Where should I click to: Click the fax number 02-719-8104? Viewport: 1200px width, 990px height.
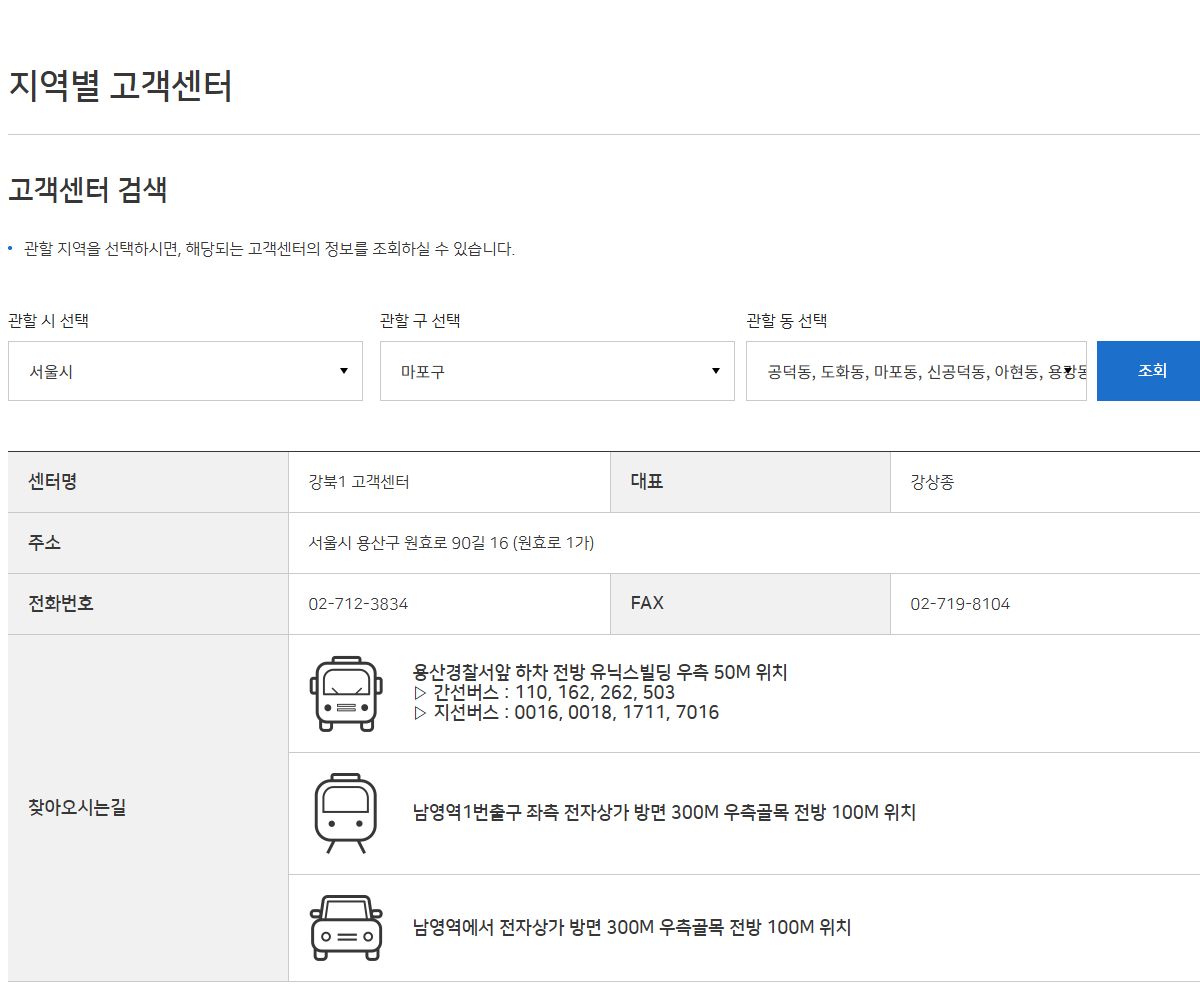960,604
